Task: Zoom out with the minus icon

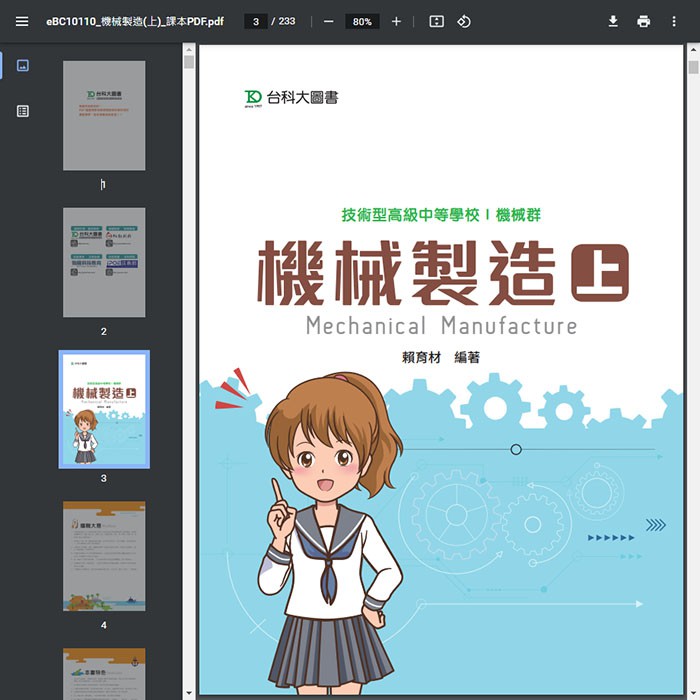Action: pos(328,21)
